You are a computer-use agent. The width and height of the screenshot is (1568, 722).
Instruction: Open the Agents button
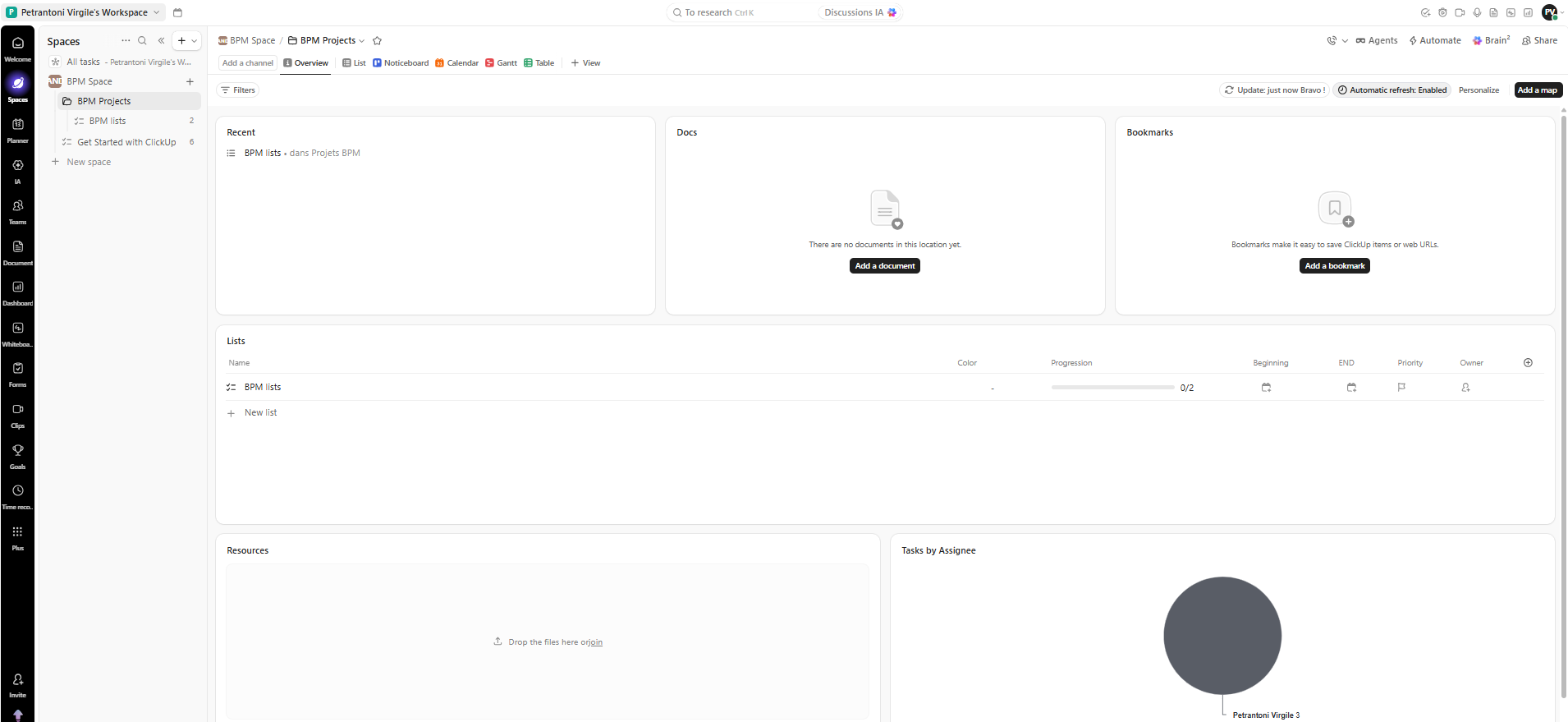pyautogui.click(x=1377, y=40)
